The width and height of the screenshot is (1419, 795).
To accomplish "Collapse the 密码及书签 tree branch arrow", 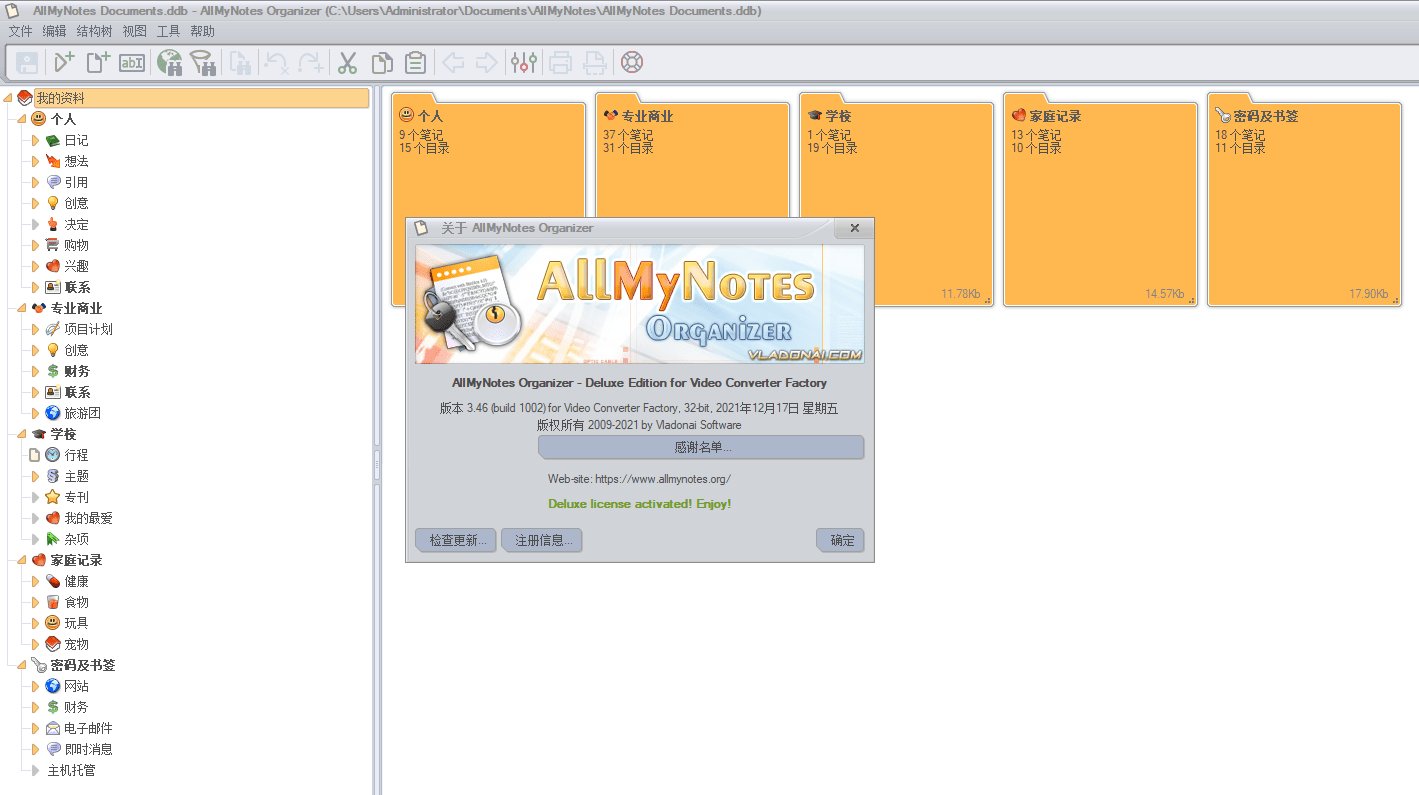I will (22, 665).
